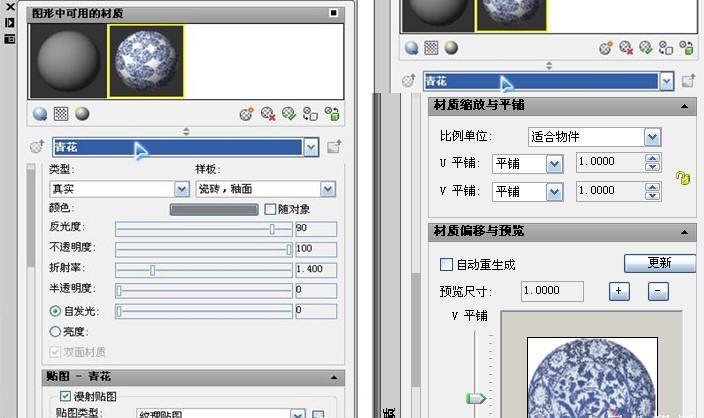Screen dimensions: 704x418
Task: Collapse the 贴图 - 青花 section header
Action: [331, 377]
